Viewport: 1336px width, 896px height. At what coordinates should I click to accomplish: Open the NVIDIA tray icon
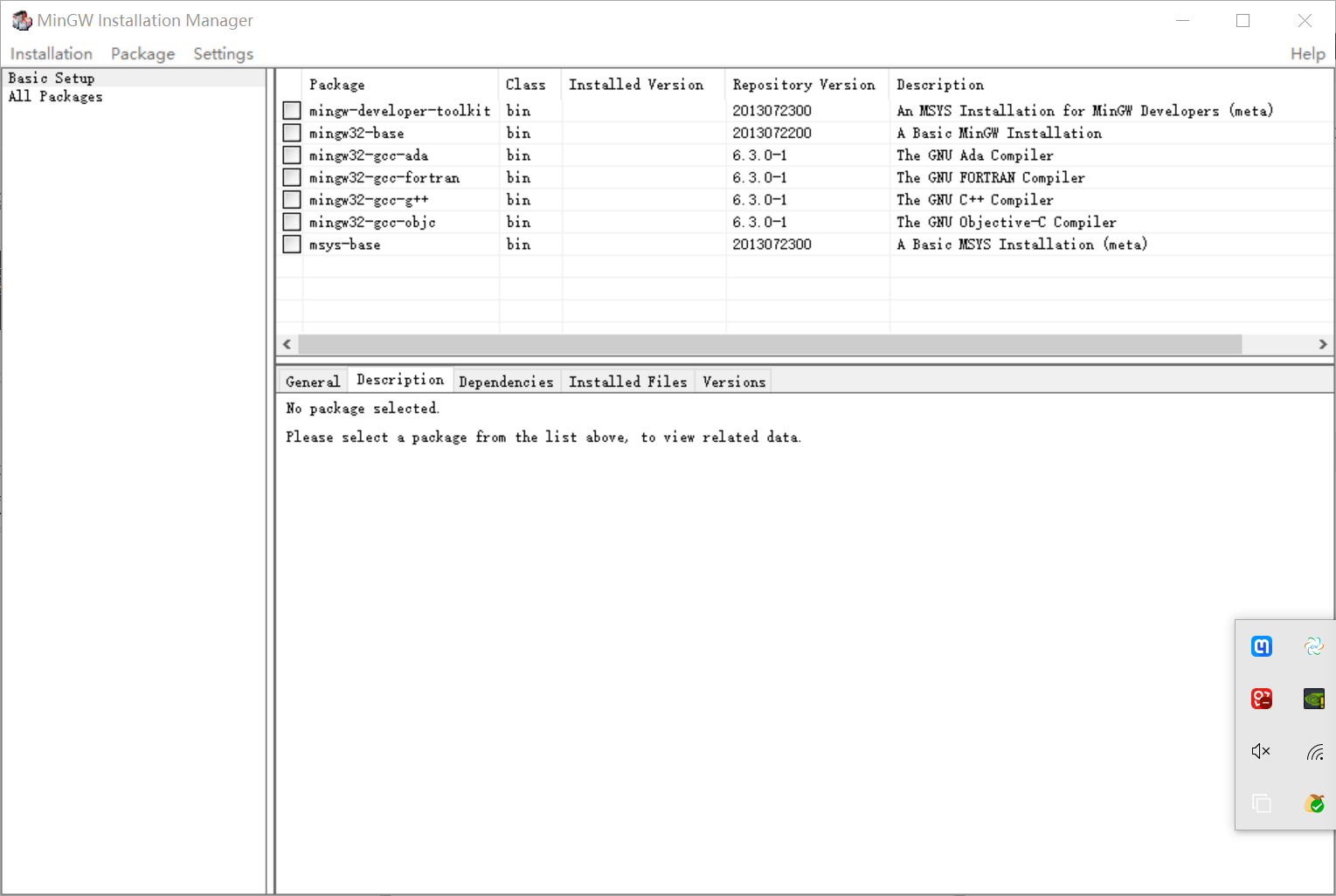point(1314,699)
